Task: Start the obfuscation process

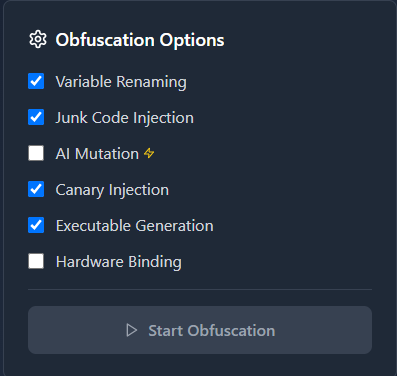Action: 200,330
